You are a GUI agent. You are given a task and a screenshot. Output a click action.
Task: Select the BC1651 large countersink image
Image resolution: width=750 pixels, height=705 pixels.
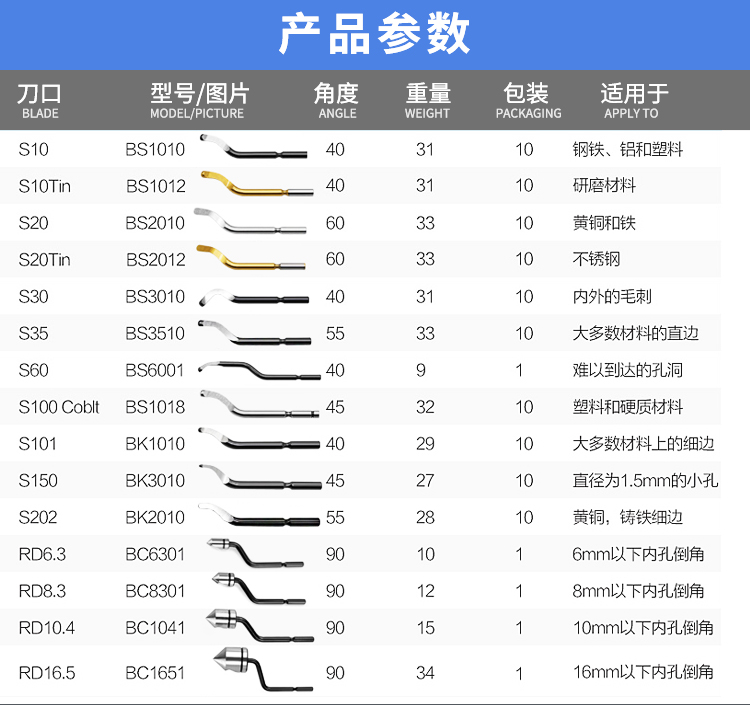point(263,670)
